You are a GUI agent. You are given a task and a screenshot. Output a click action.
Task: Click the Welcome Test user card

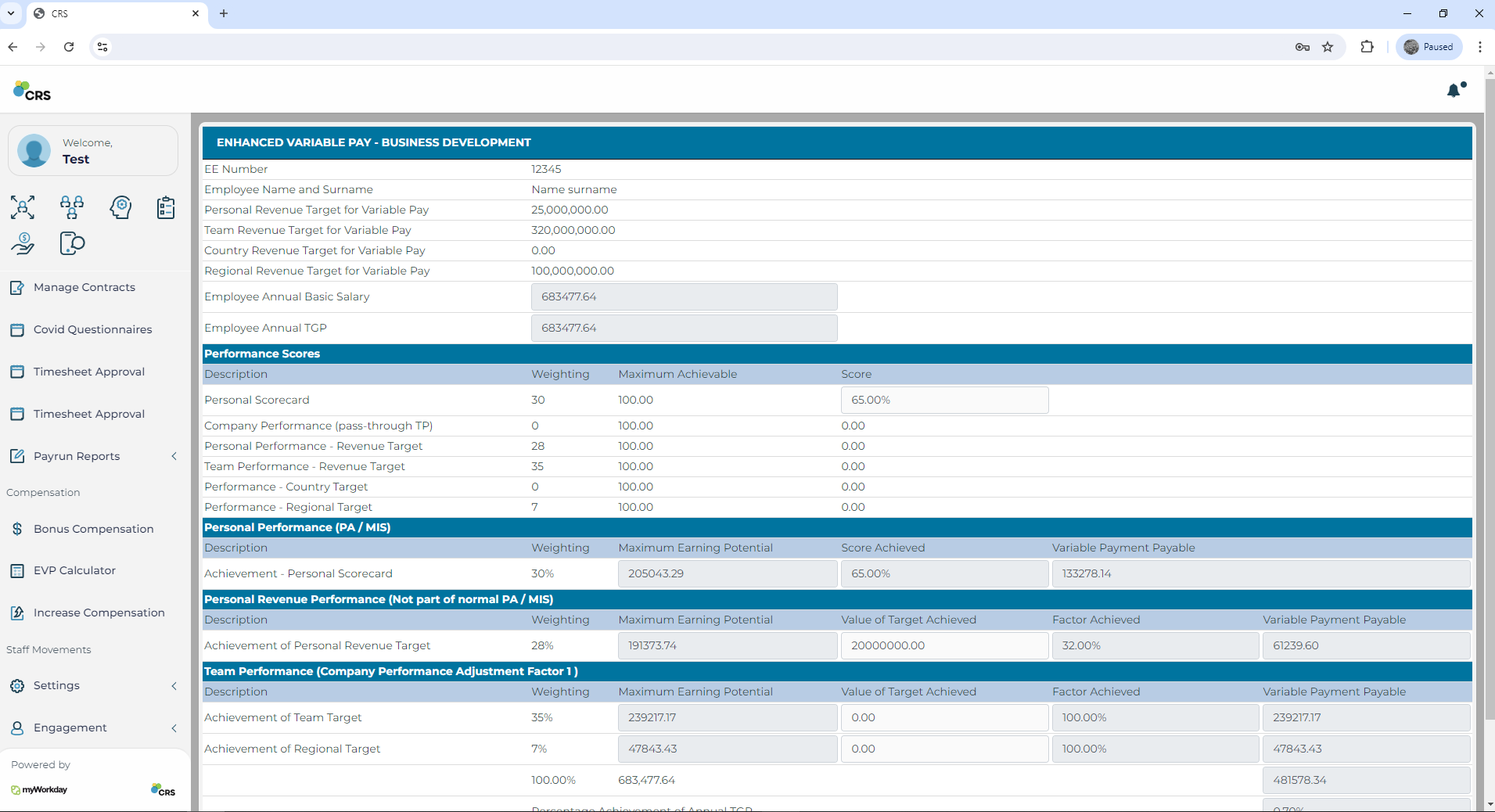tap(93, 150)
